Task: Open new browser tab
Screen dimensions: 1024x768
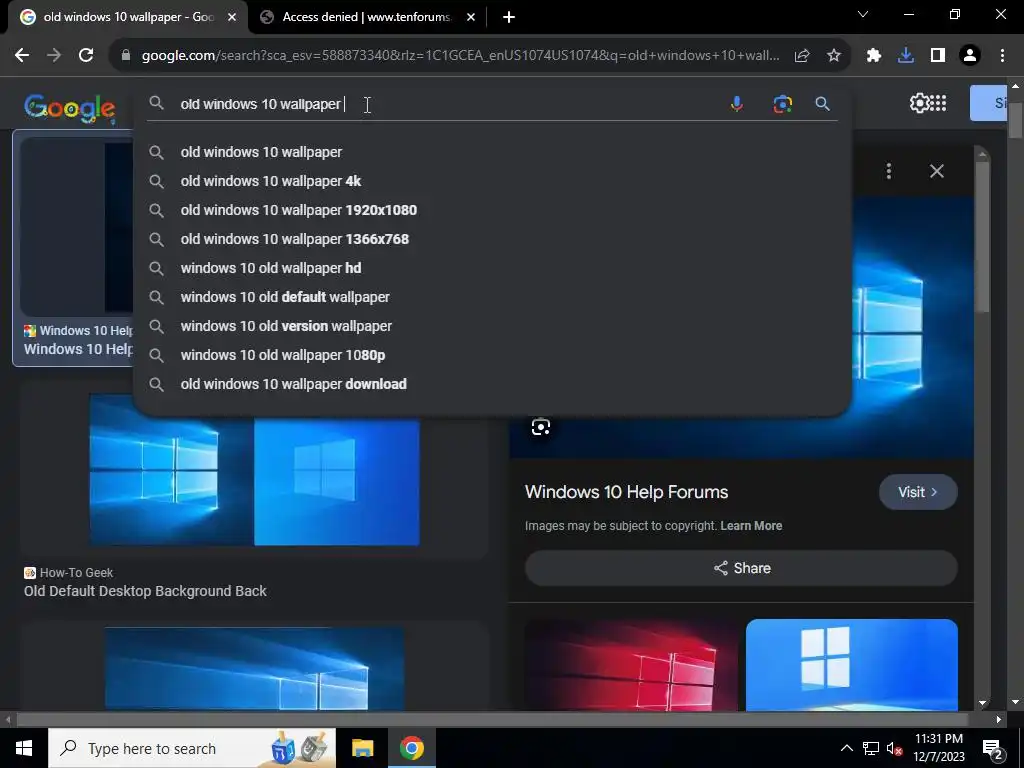Action: 509,17
